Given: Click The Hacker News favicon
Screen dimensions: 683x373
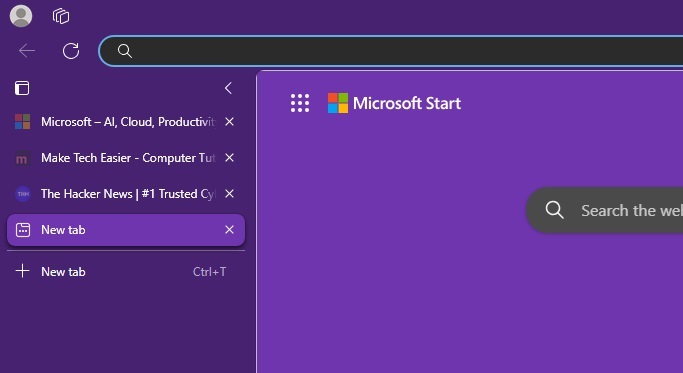Looking at the screenshot, I should [x=23, y=194].
